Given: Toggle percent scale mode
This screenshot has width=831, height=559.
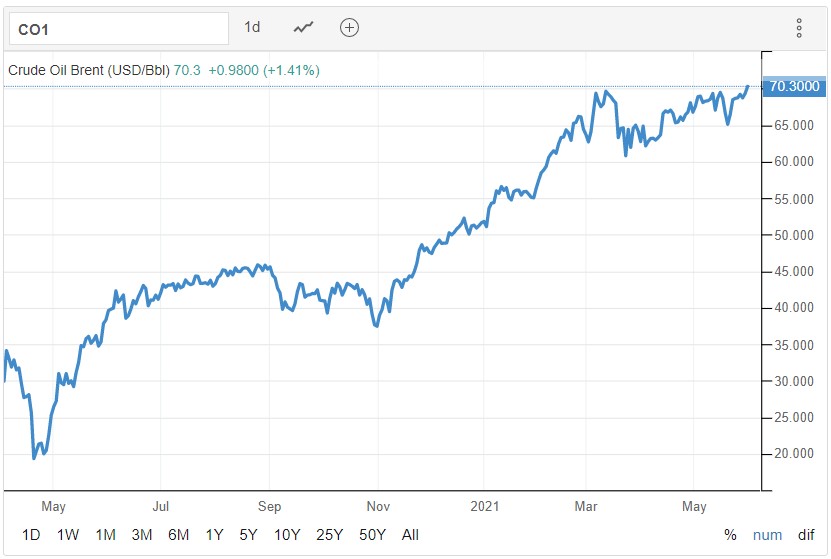Looking at the screenshot, I should pos(730,535).
